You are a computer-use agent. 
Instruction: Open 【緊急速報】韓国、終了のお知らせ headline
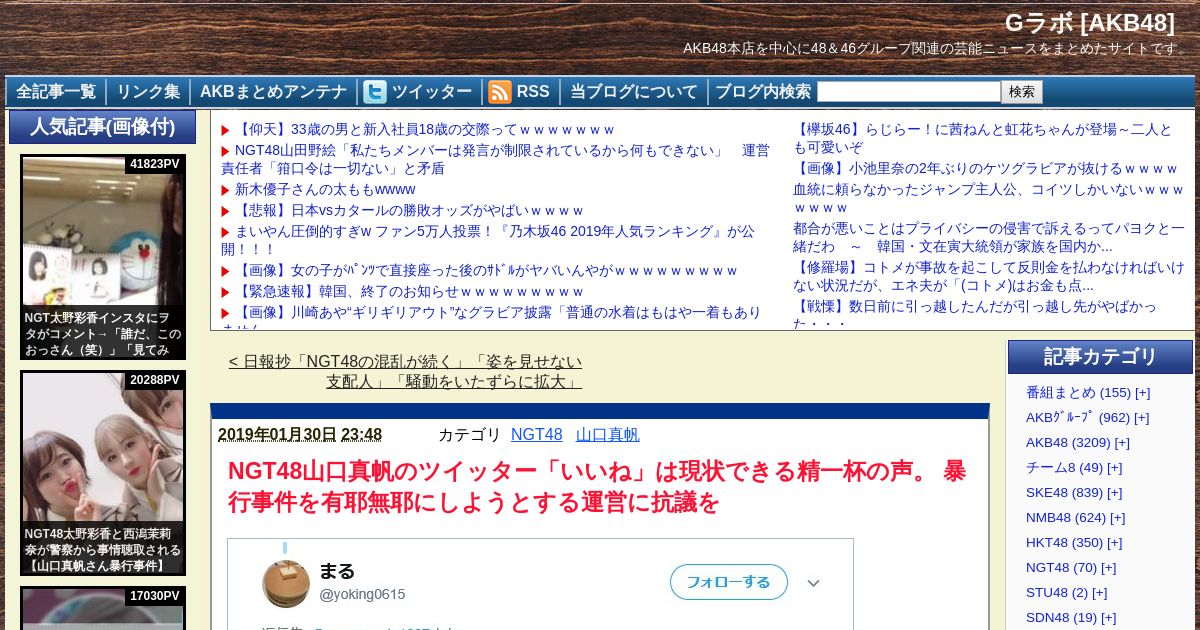(409, 291)
